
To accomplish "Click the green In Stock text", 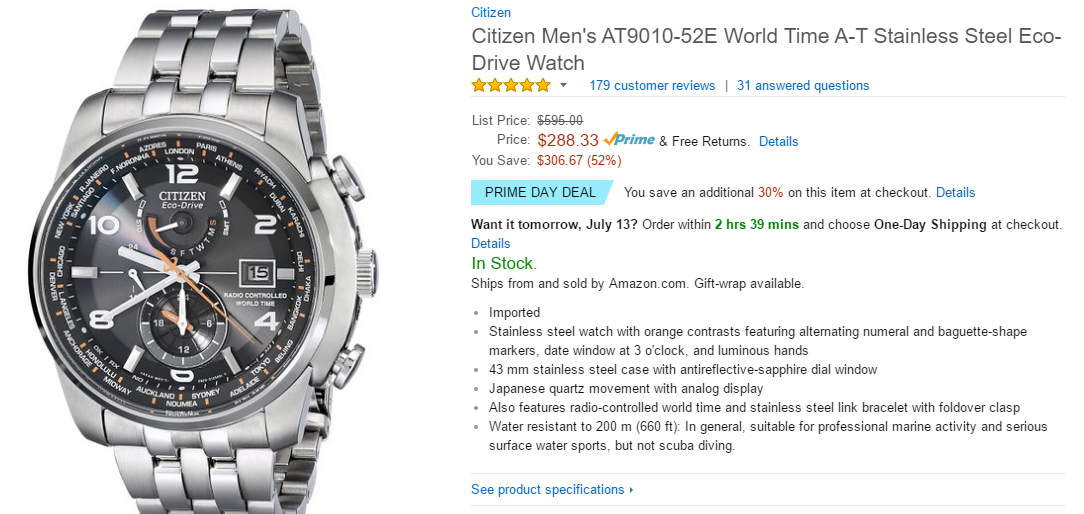I will point(504,264).
